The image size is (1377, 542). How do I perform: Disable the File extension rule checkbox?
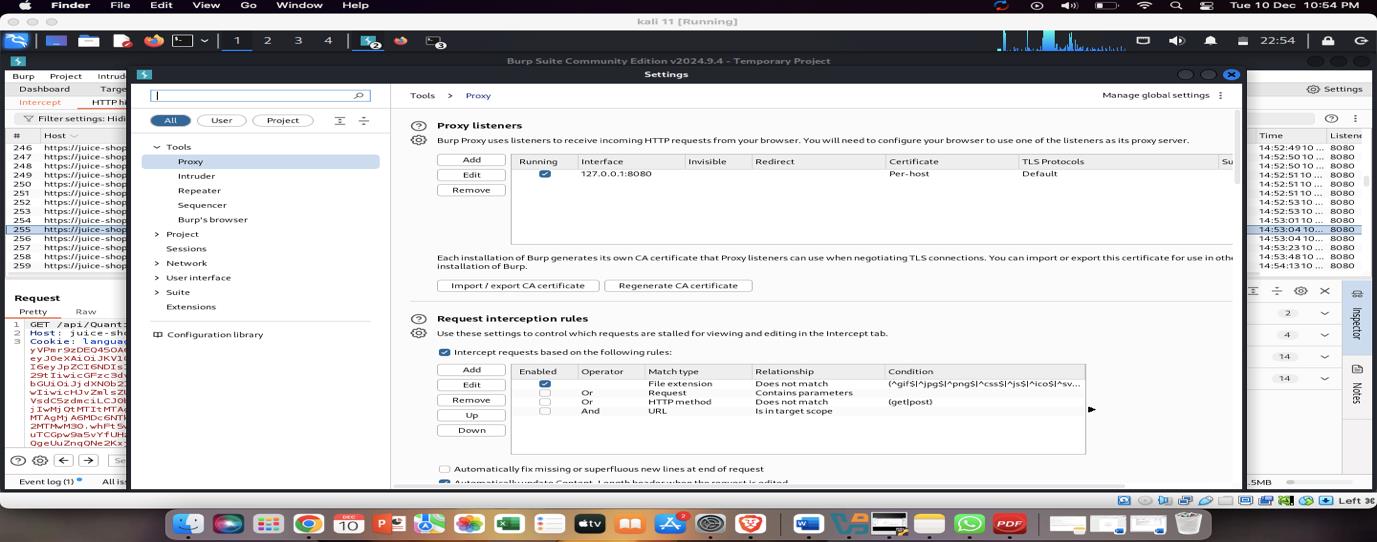[x=544, y=384]
